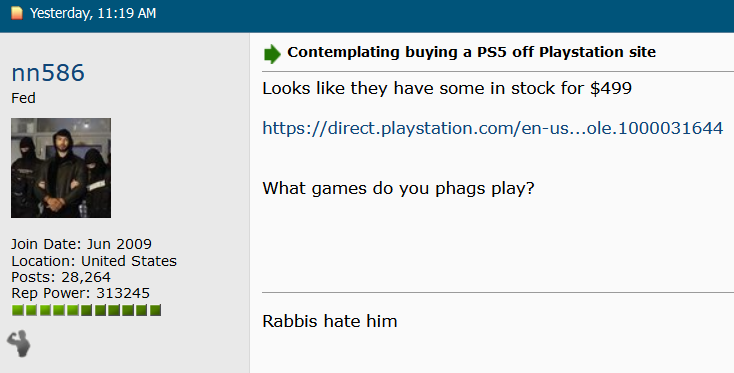
Task: Click the What games do you play question
Action: tap(398, 188)
